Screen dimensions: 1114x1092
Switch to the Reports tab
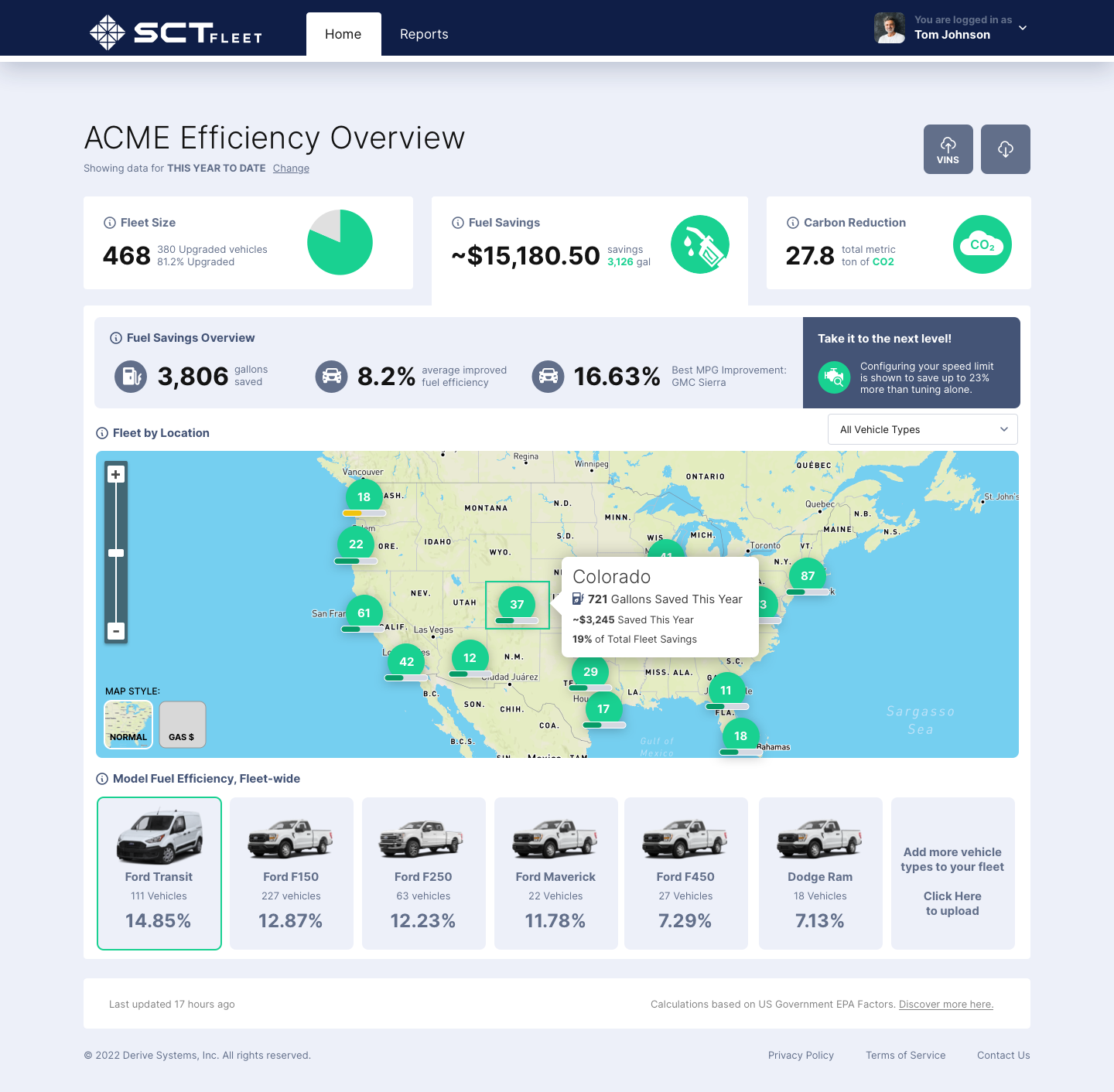coord(423,34)
